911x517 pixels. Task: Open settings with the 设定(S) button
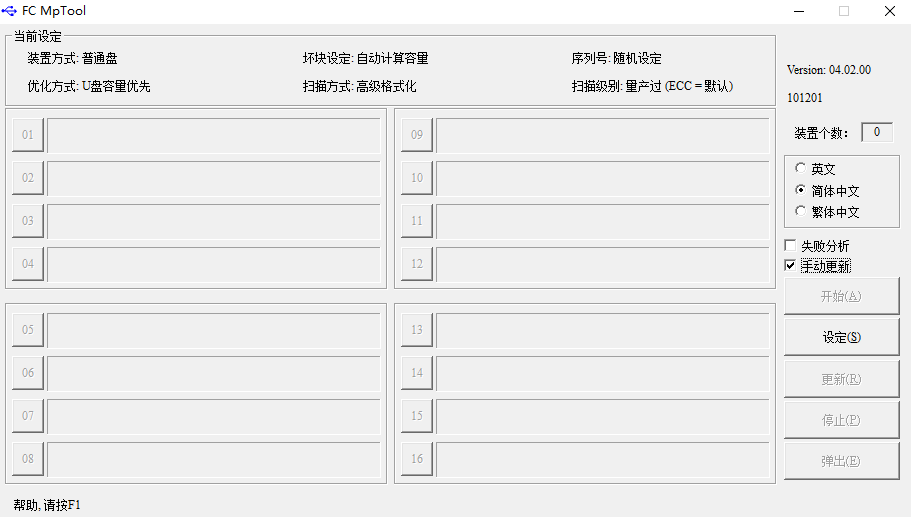coord(841,337)
